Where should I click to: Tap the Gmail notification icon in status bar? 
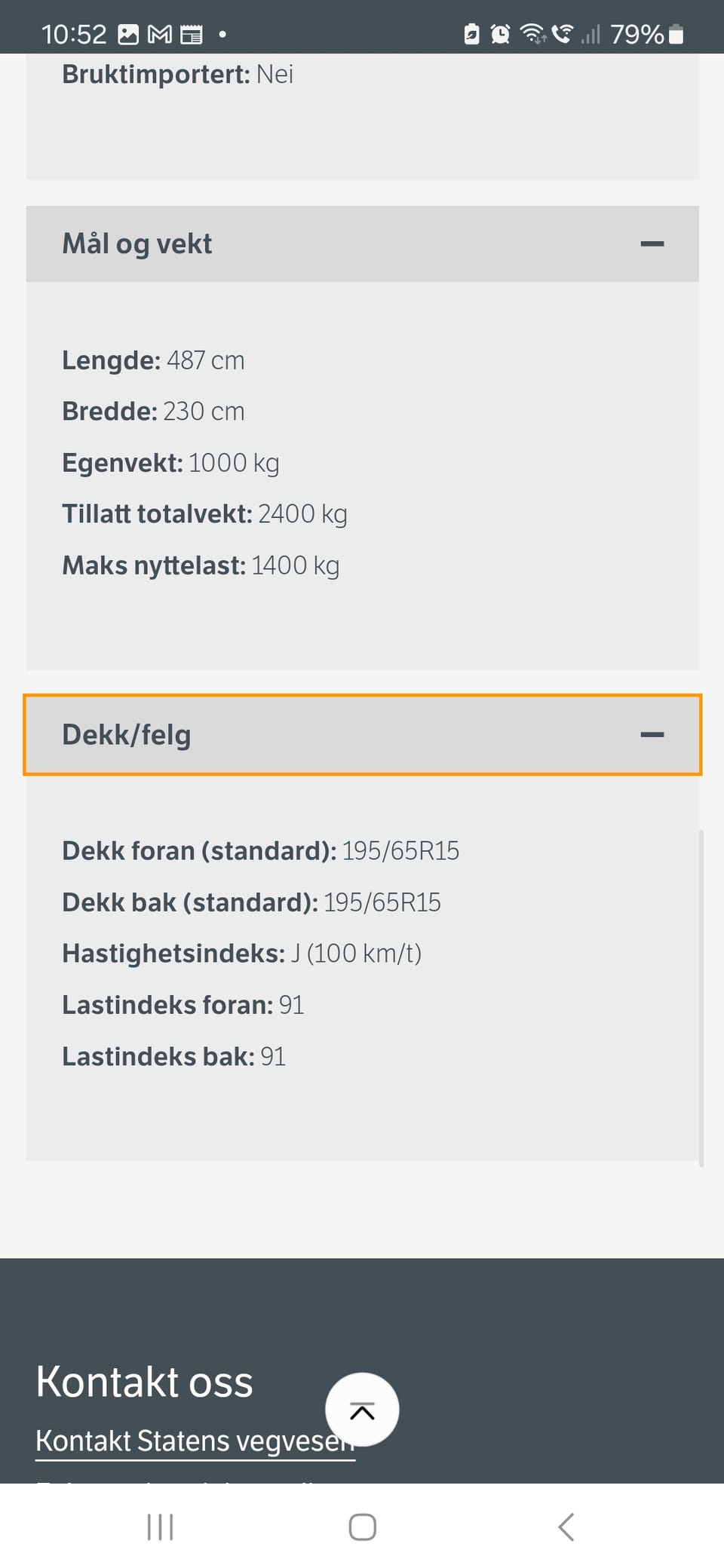point(160,35)
